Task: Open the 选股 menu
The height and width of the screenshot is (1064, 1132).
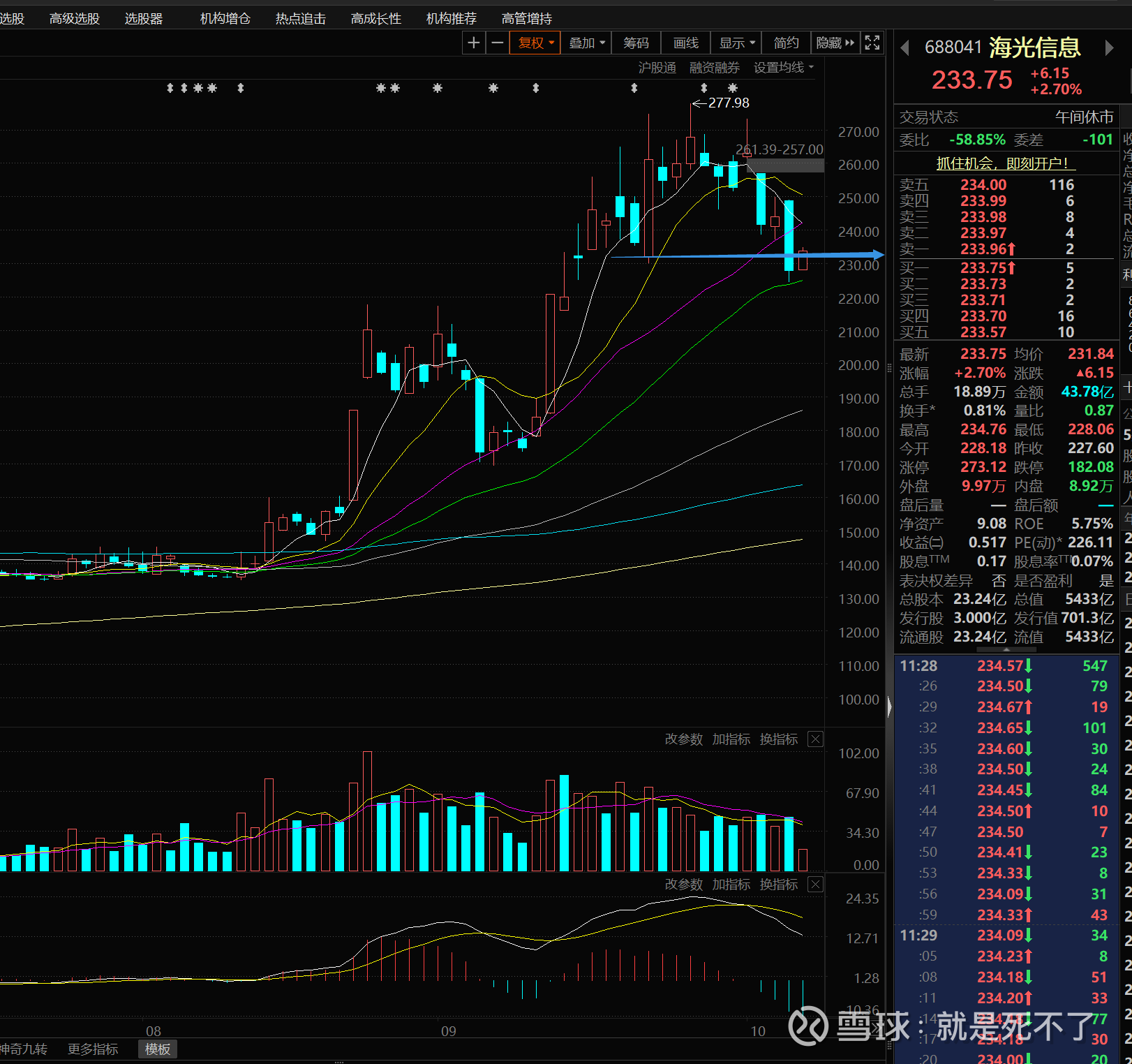Action: (x=13, y=19)
